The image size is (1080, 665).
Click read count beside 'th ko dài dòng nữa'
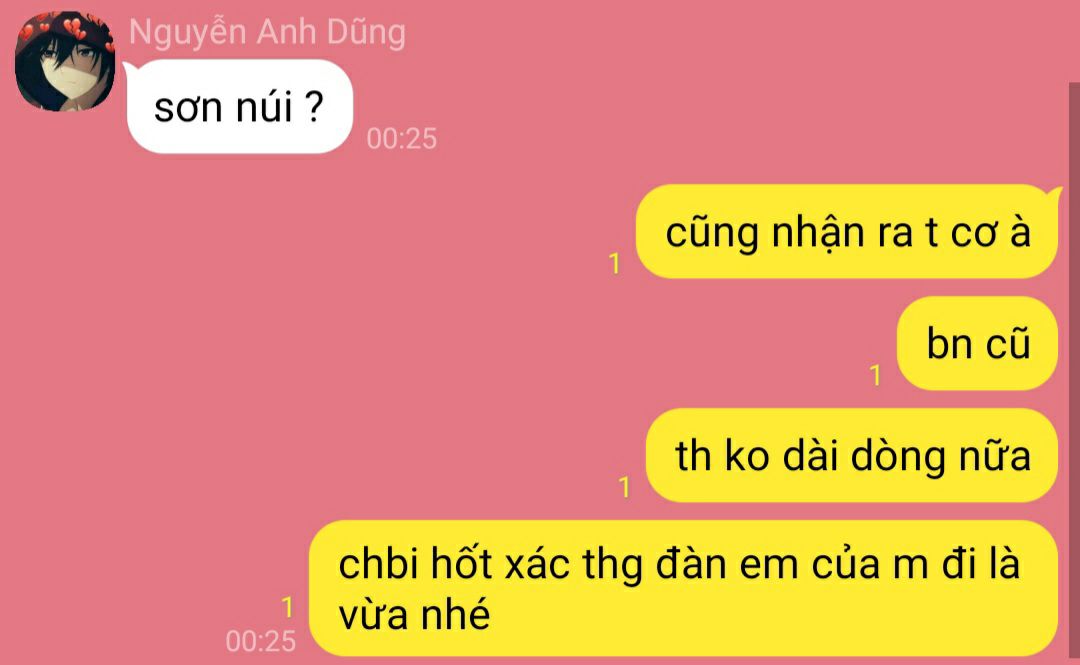(x=625, y=487)
